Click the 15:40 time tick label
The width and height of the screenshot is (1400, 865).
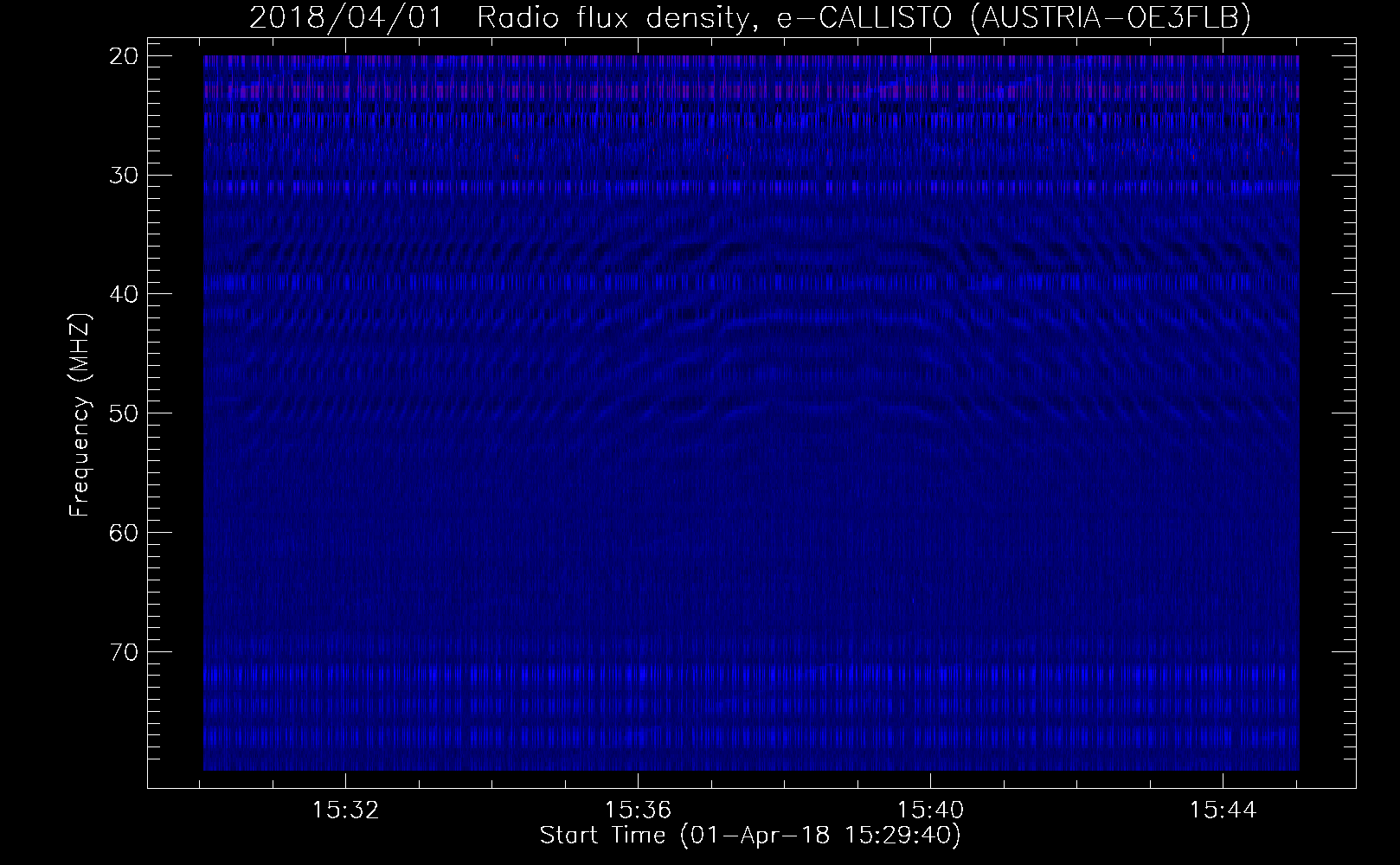click(x=931, y=811)
